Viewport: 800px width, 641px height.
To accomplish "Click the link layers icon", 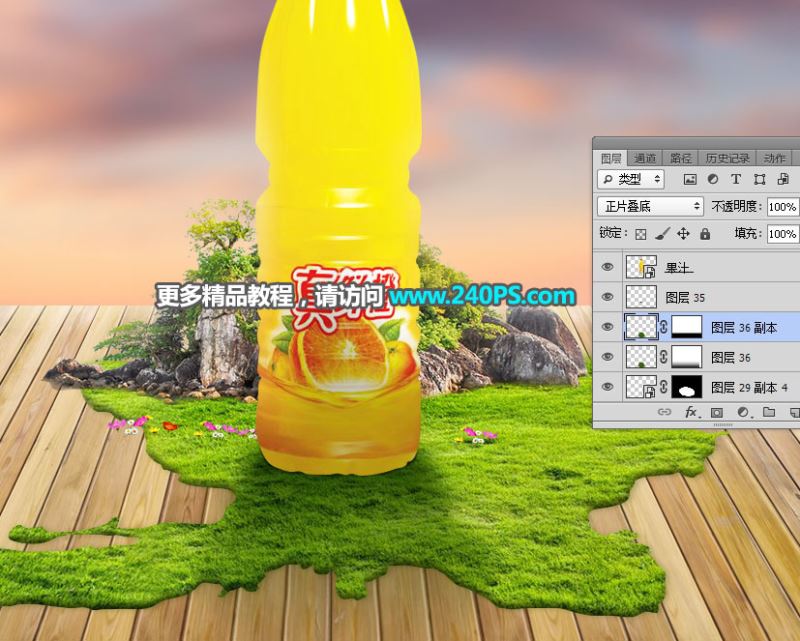I will pyautogui.click(x=664, y=412).
